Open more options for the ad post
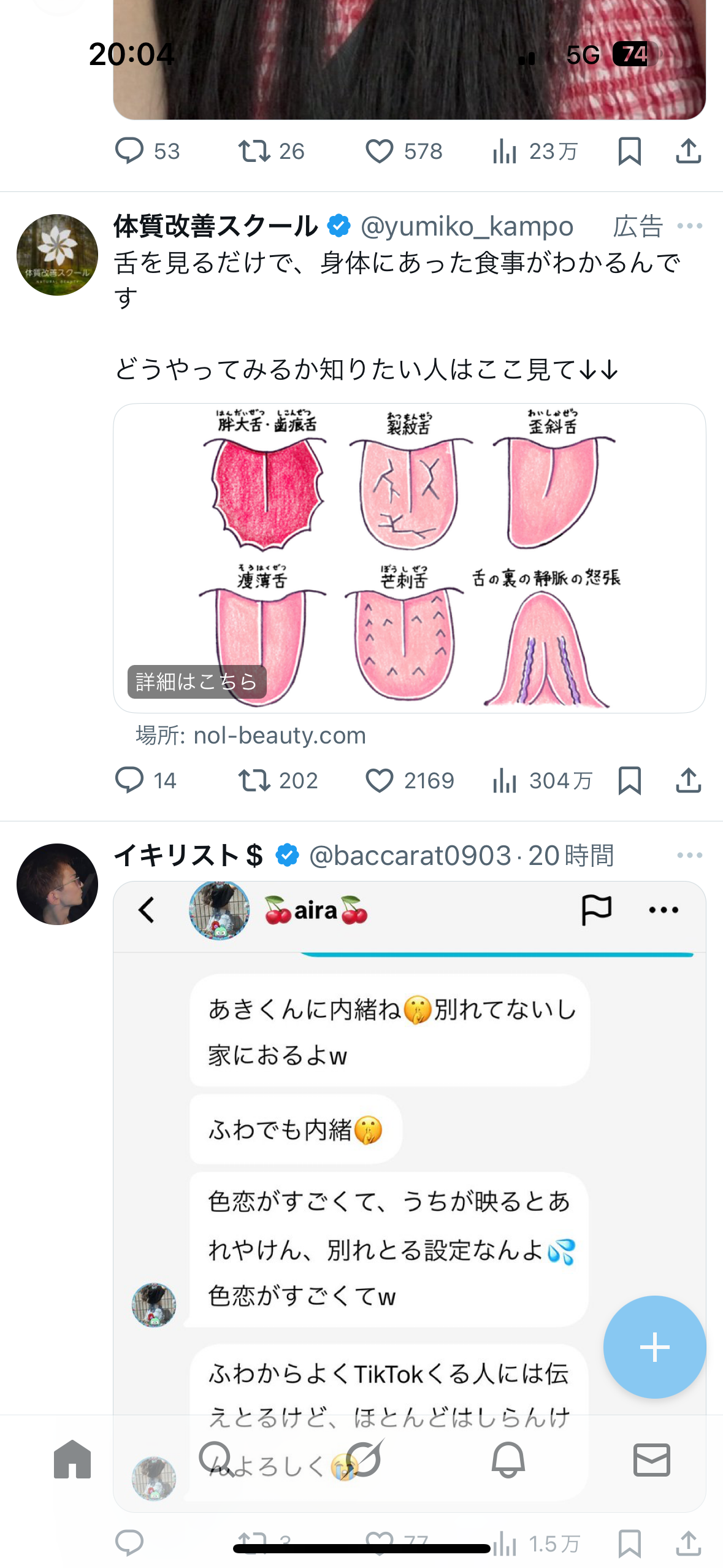The height and width of the screenshot is (1568, 723). [x=689, y=226]
